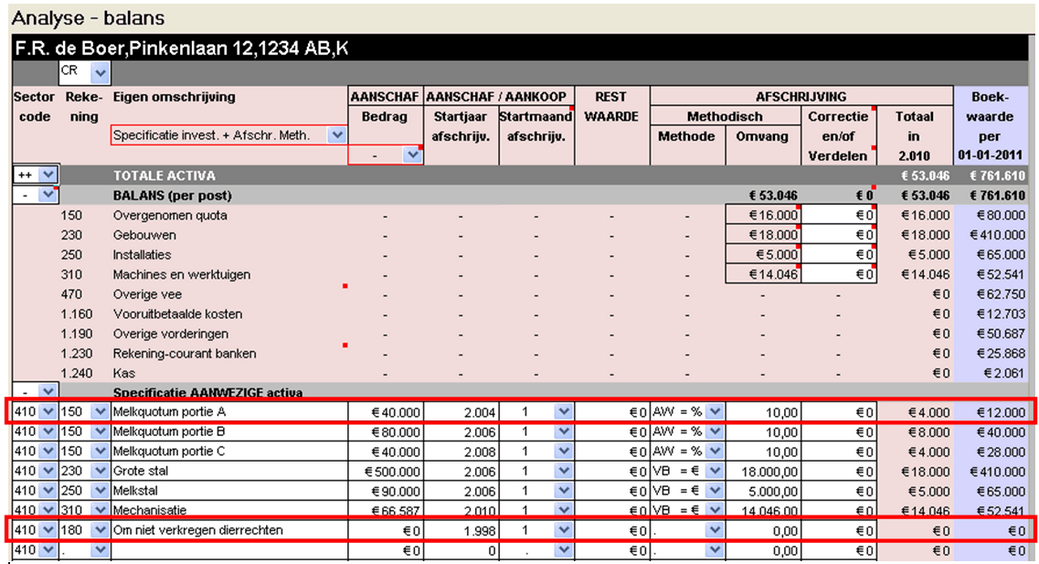Open Methode dropdown for Melkstal row

click(714, 490)
